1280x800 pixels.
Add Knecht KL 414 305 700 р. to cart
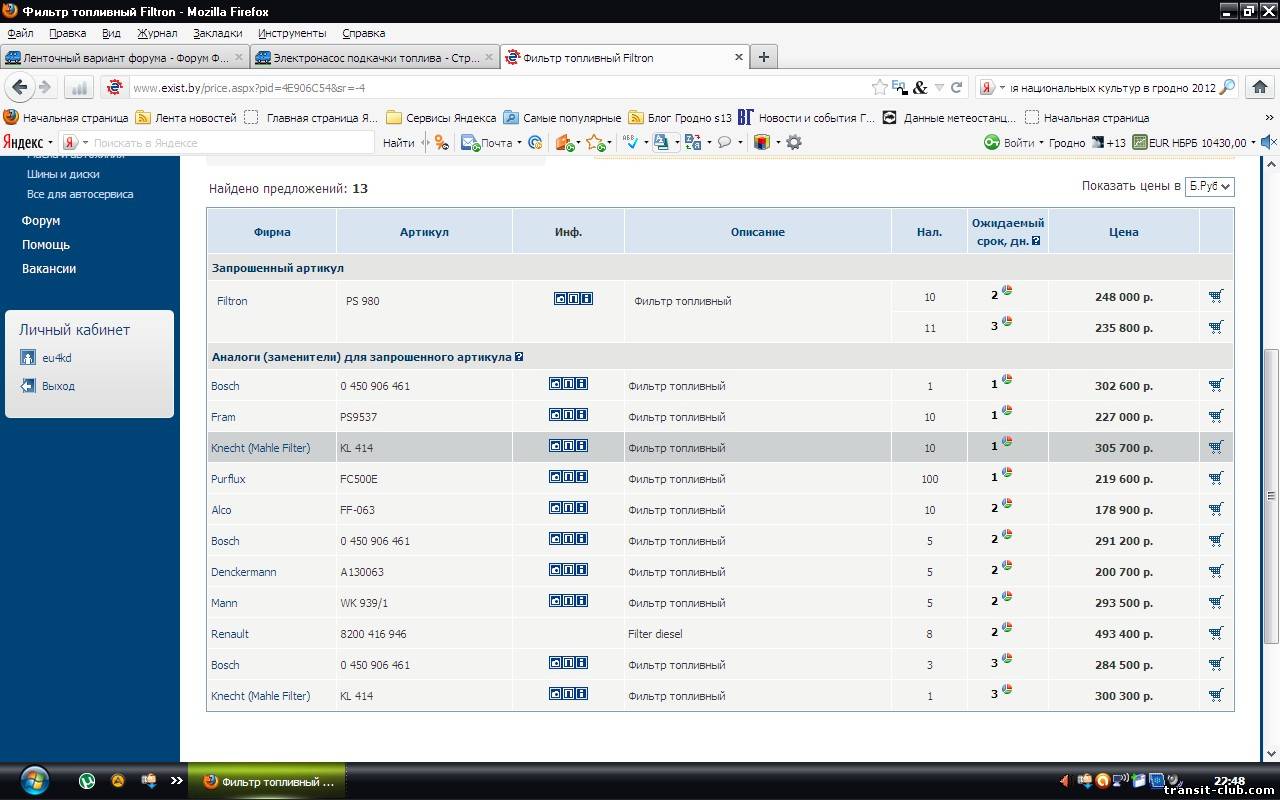coord(1216,447)
